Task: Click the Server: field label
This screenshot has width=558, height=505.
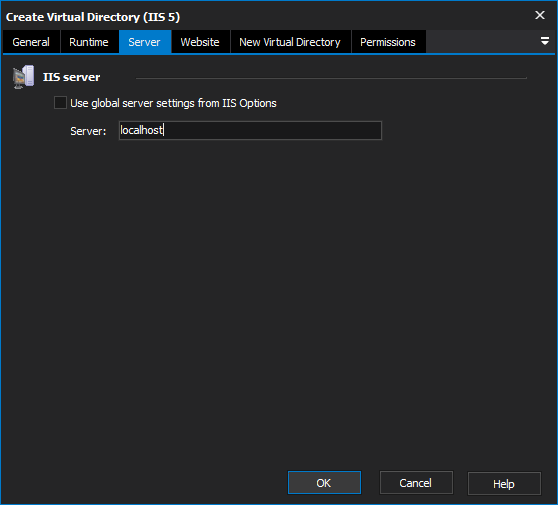Action: click(88, 131)
